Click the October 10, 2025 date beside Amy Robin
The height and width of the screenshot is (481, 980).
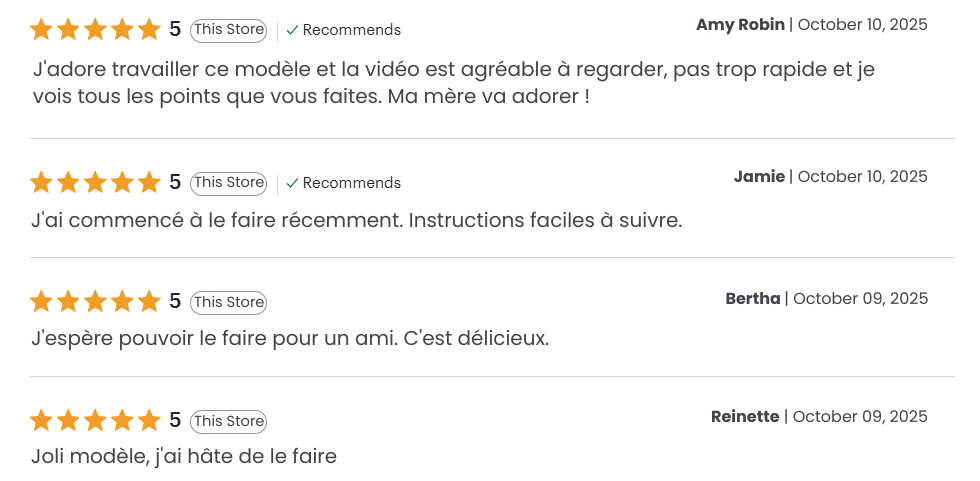862,25
